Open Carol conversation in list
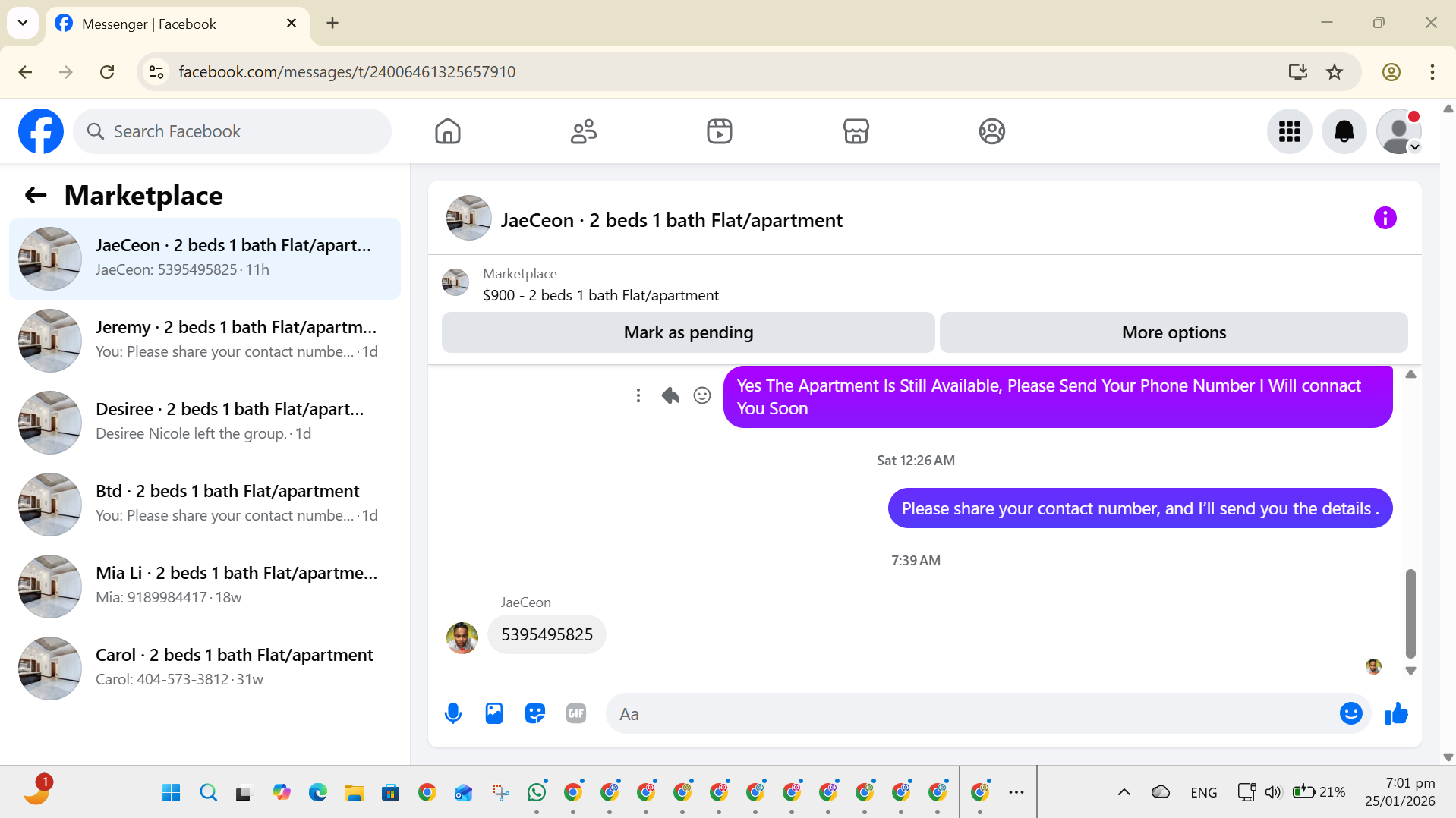The width and height of the screenshot is (1456, 818). tap(205, 669)
